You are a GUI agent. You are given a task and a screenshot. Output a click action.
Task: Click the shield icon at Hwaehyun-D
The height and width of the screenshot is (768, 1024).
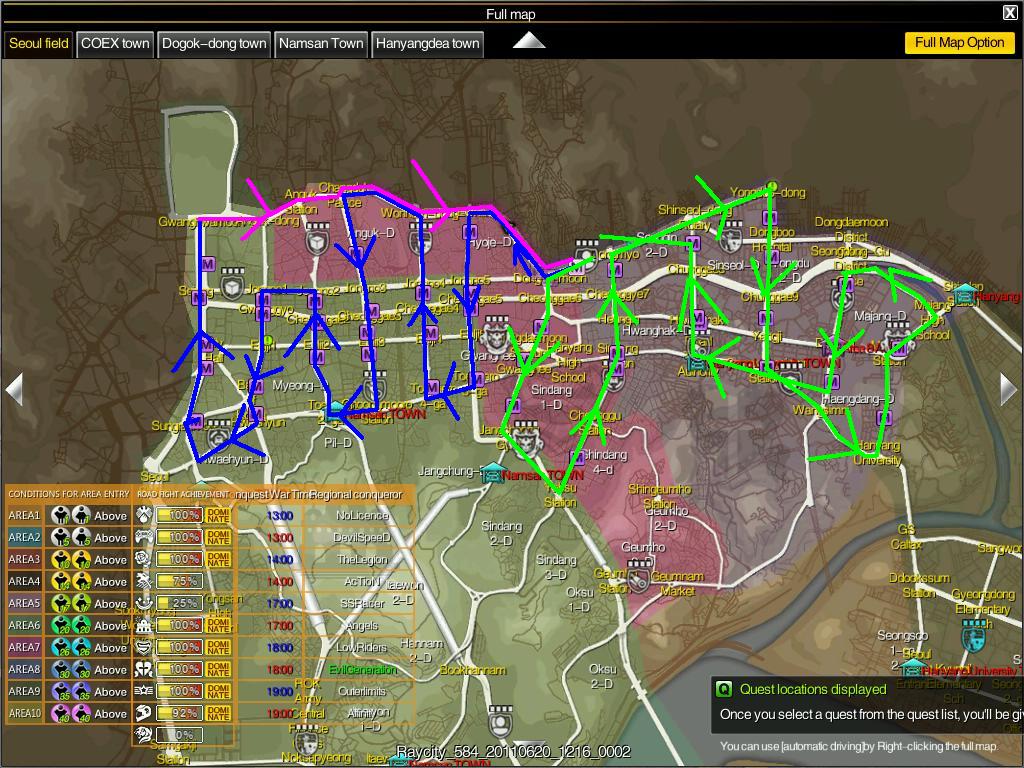point(219,435)
